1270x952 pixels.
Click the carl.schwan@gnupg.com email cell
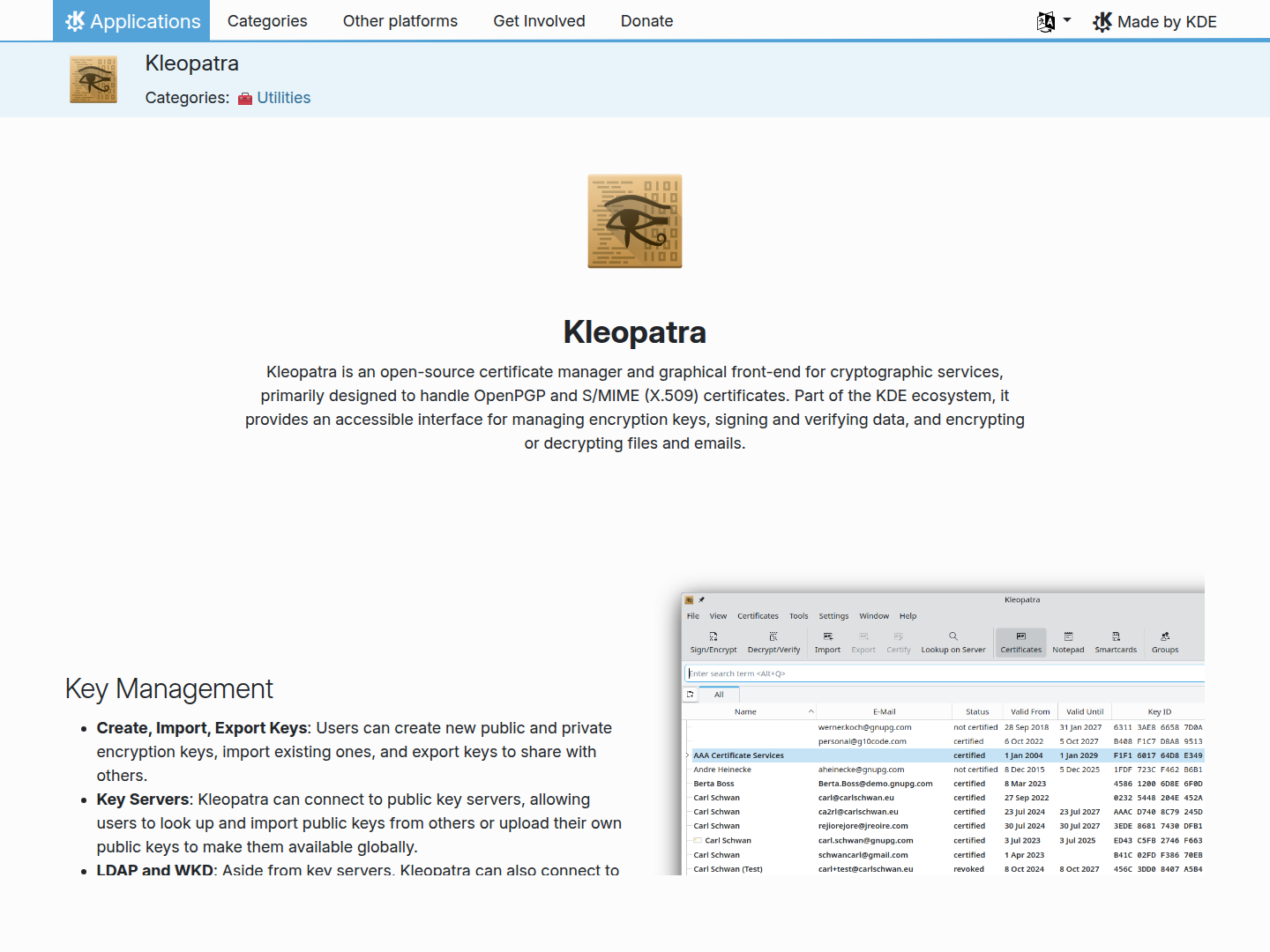(x=866, y=841)
